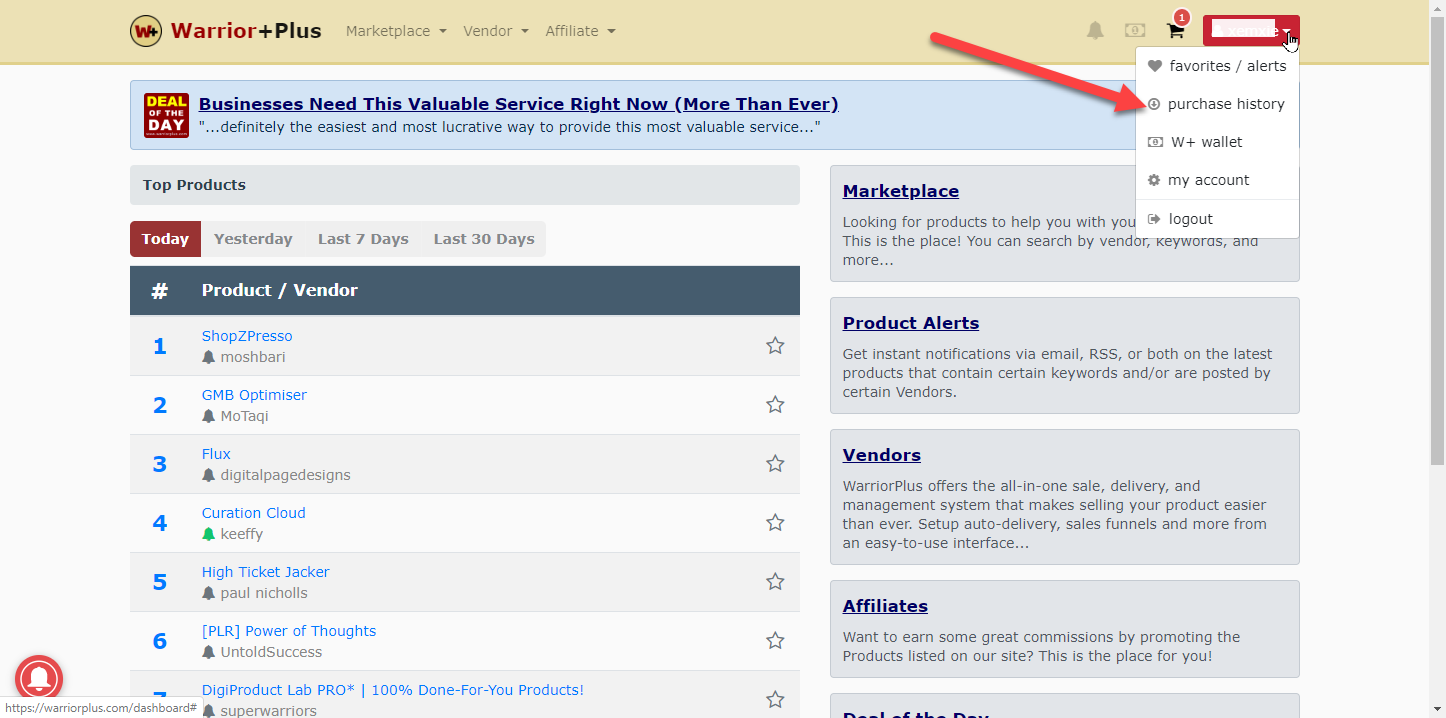
Task: Choose logout from user menu
Action: (1217, 219)
